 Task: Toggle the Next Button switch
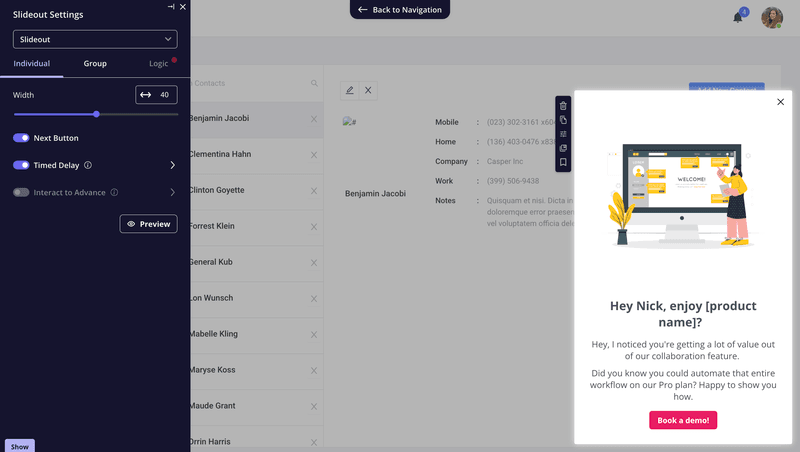tap(21, 138)
